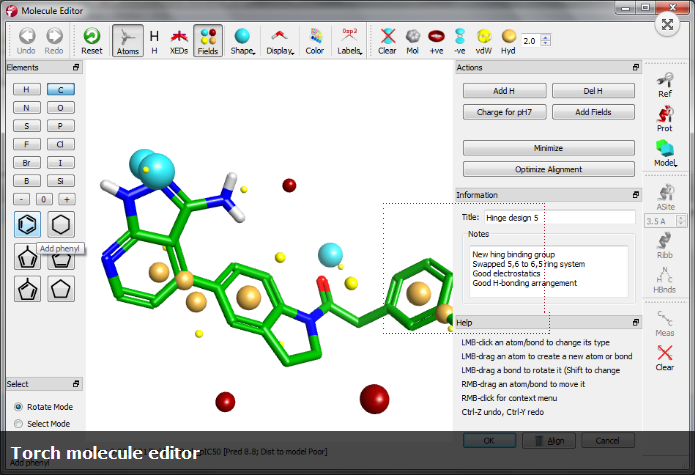
Task: Undock the Elements panel
Action: 76,67
